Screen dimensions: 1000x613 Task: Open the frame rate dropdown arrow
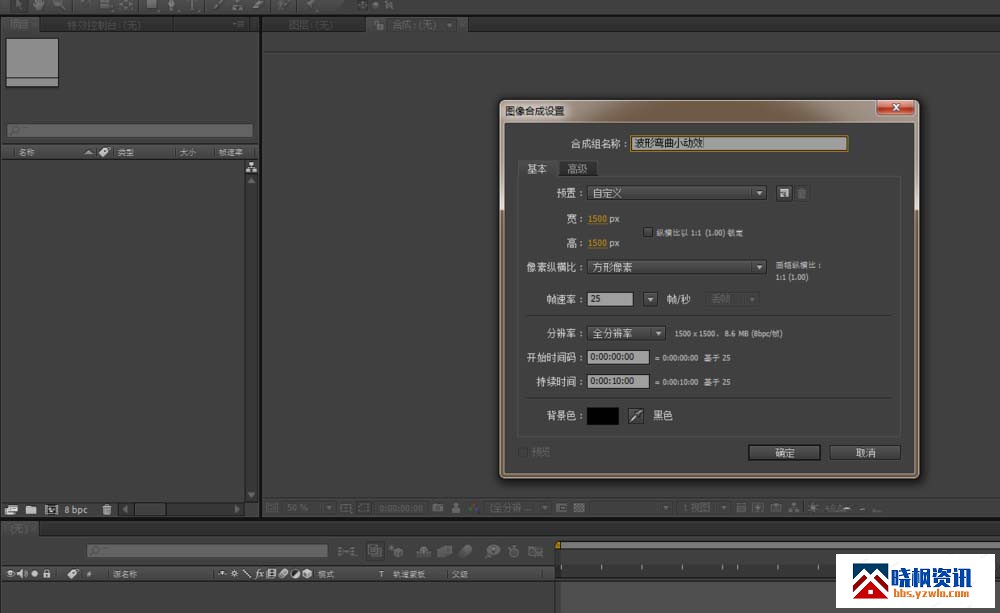[650, 299]
